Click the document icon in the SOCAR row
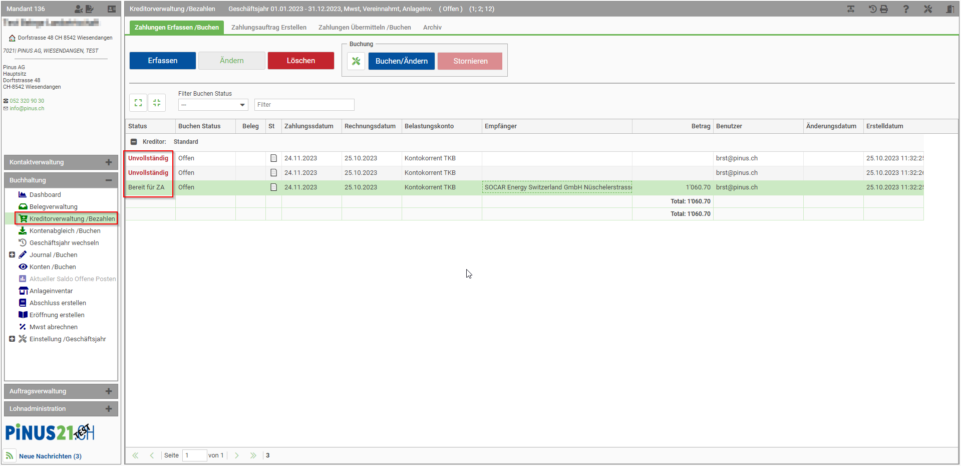The width and height of the screenshot is (961, 466). [274, 187]
